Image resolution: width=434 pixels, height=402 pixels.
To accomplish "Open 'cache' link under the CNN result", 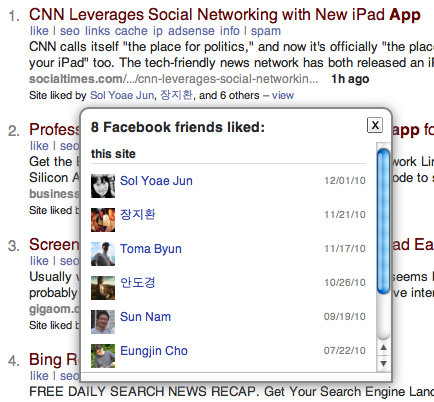I will click(131, 31).
